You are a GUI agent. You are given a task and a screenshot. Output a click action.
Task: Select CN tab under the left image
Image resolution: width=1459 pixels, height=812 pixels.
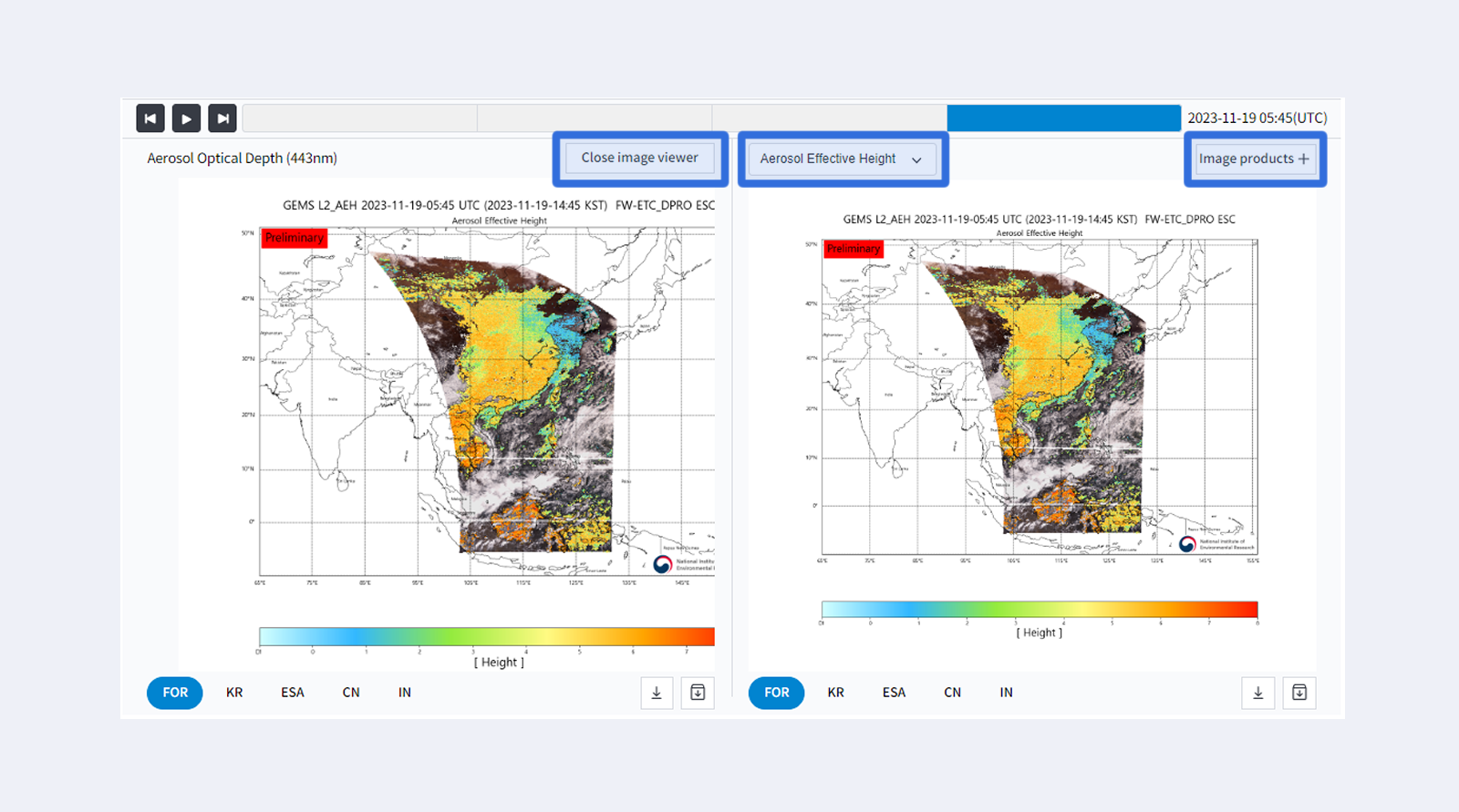click(x=351, y=693)
